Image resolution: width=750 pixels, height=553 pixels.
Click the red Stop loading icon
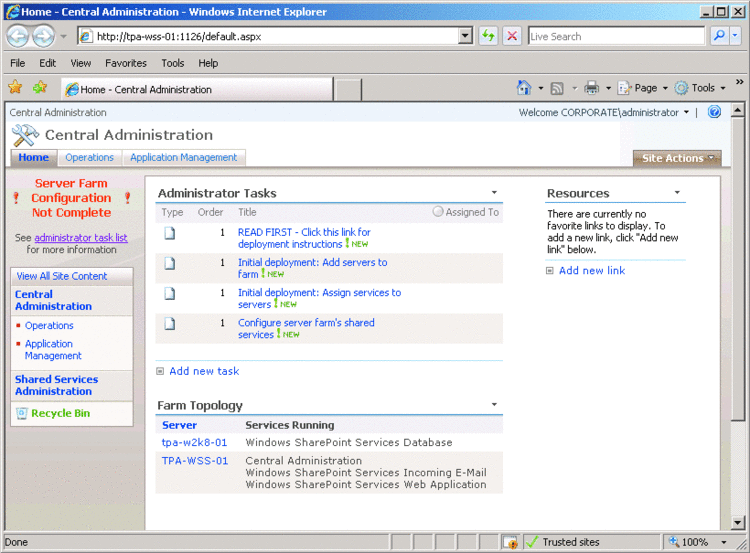click(512, 36)
